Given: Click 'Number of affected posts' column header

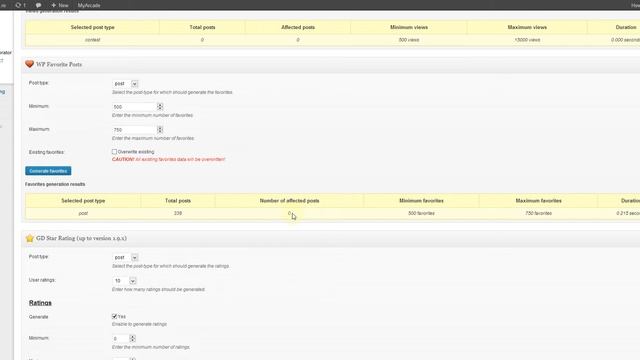Looking at the screenshot, I should click(289, 201).
